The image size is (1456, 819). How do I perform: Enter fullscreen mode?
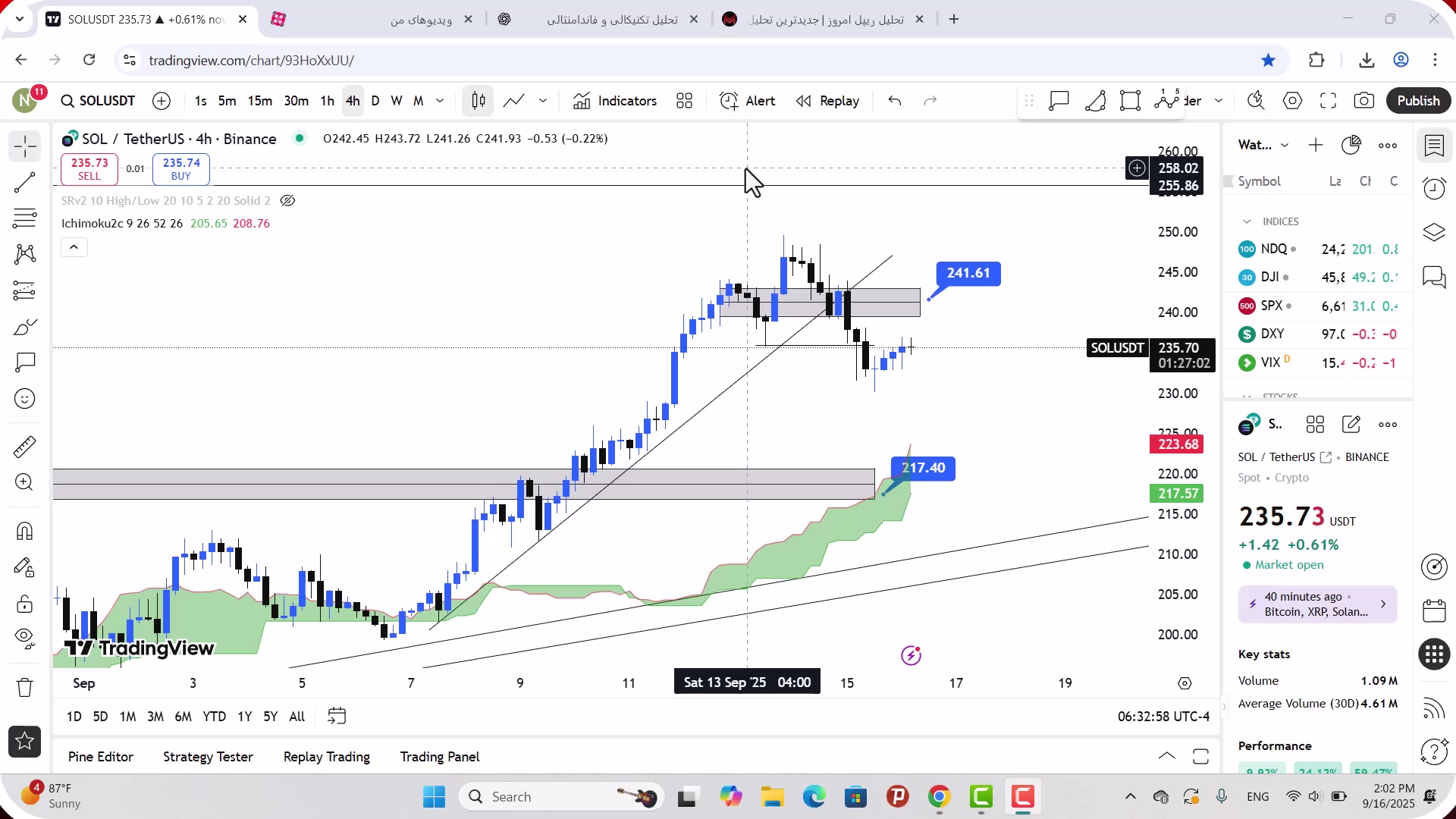click(1329, 101)
